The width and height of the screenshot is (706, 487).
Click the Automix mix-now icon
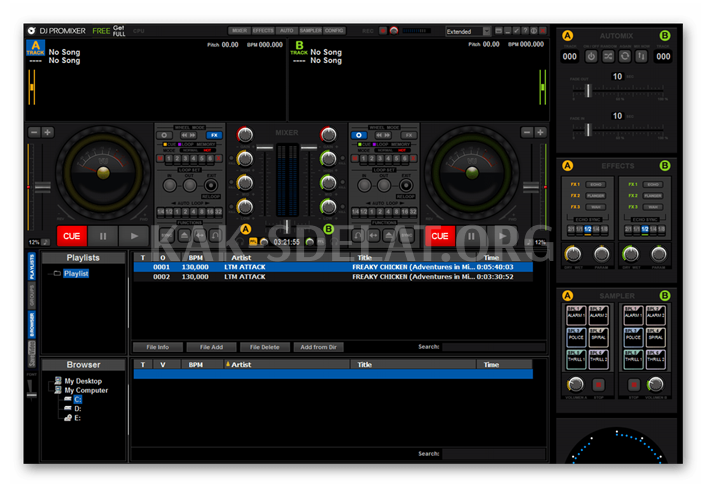tap(641, 56)
